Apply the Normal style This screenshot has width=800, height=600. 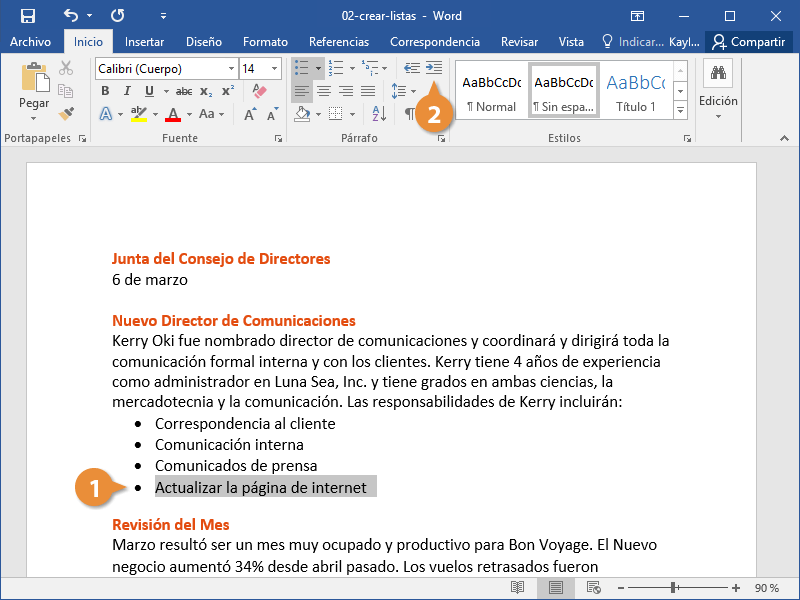491,91
